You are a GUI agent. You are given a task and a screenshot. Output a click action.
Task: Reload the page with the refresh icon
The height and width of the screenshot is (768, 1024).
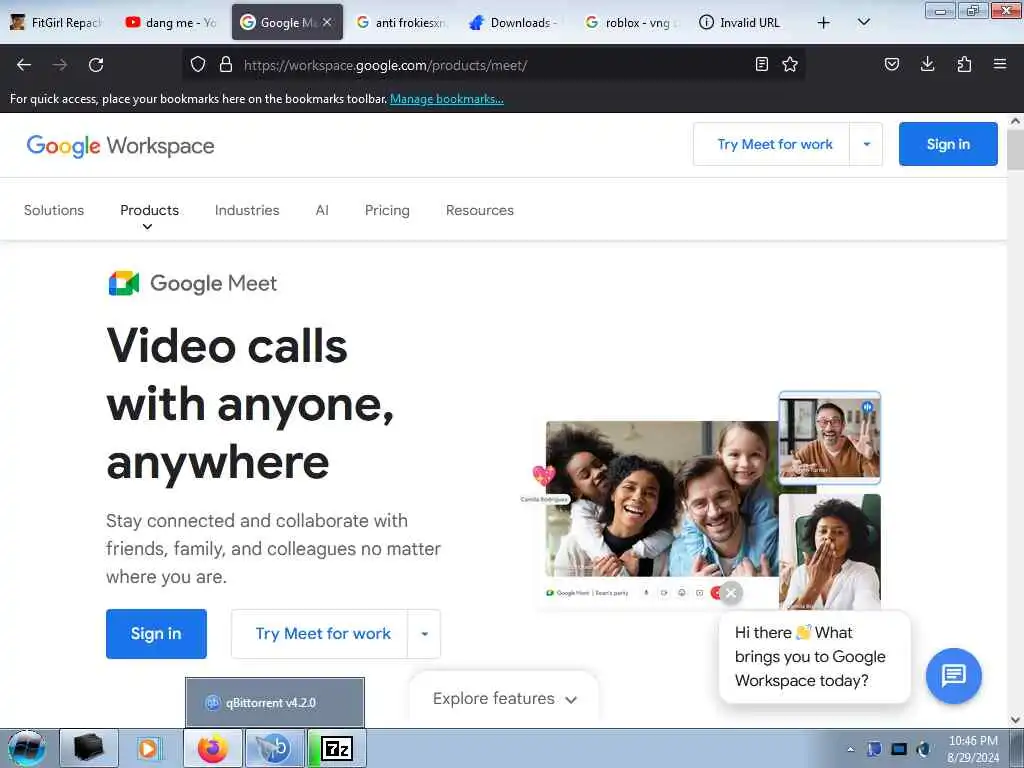(96, 65)
